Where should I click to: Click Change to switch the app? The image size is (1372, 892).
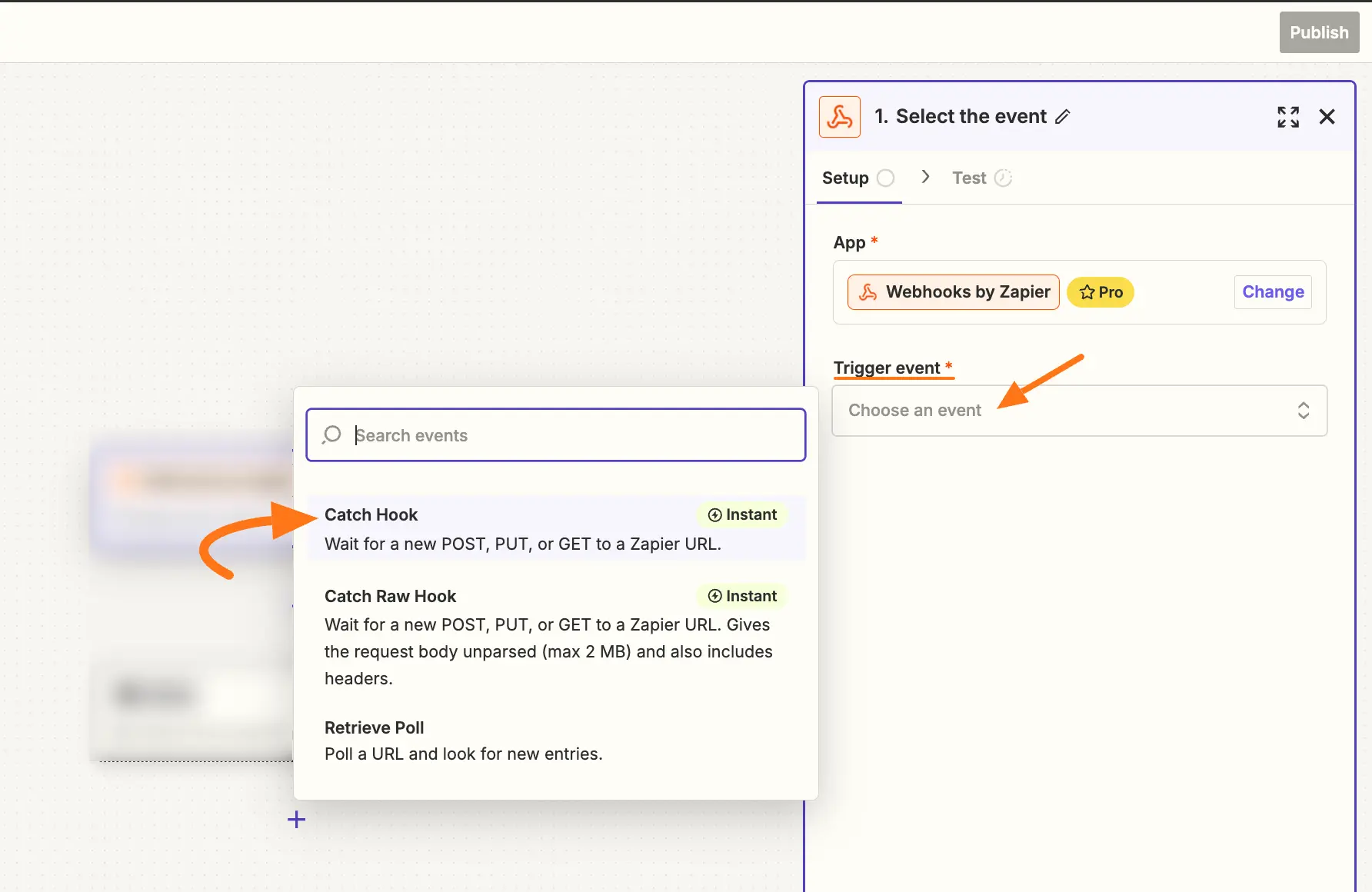1273,292
